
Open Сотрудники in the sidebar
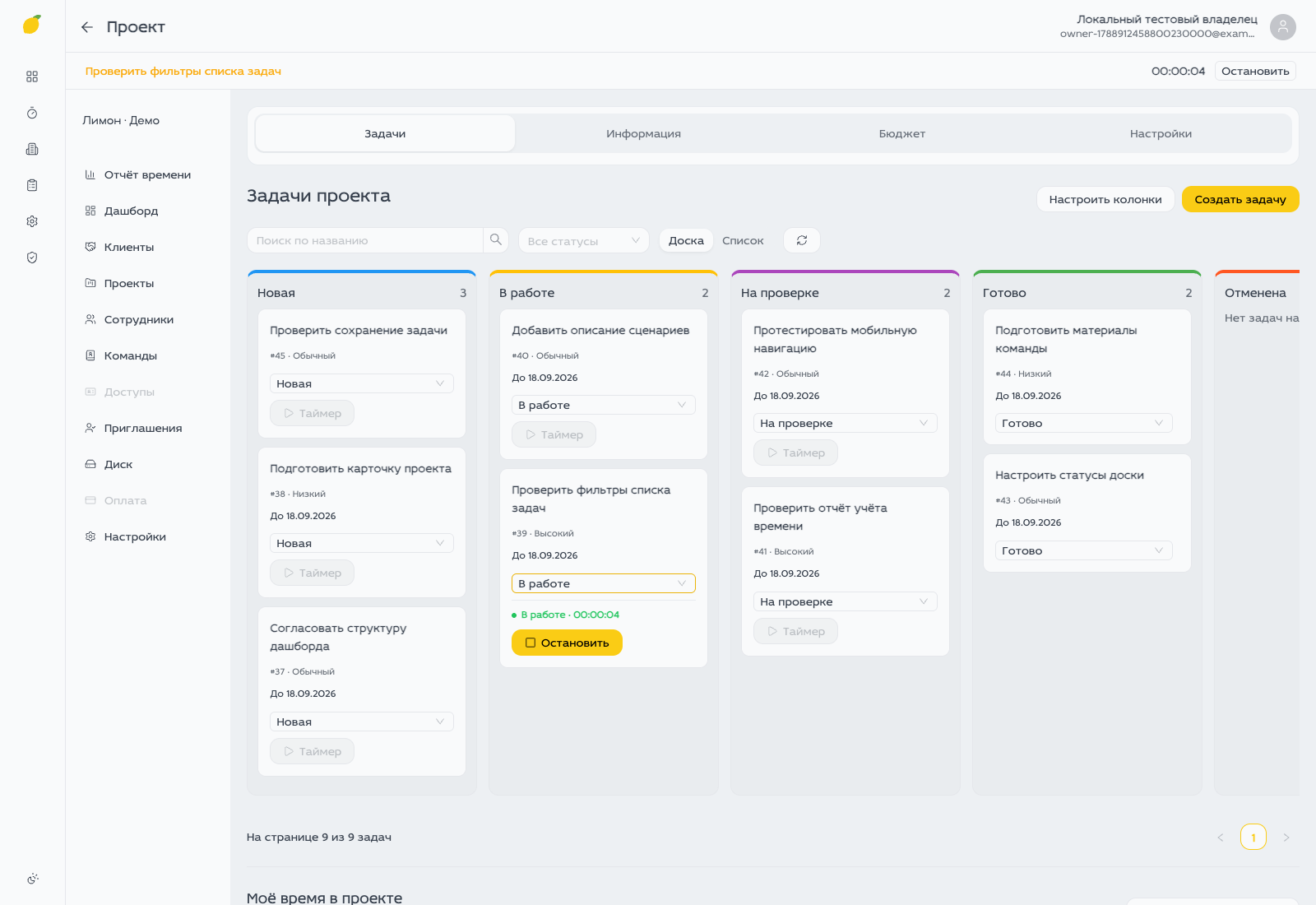coord(139,319)
